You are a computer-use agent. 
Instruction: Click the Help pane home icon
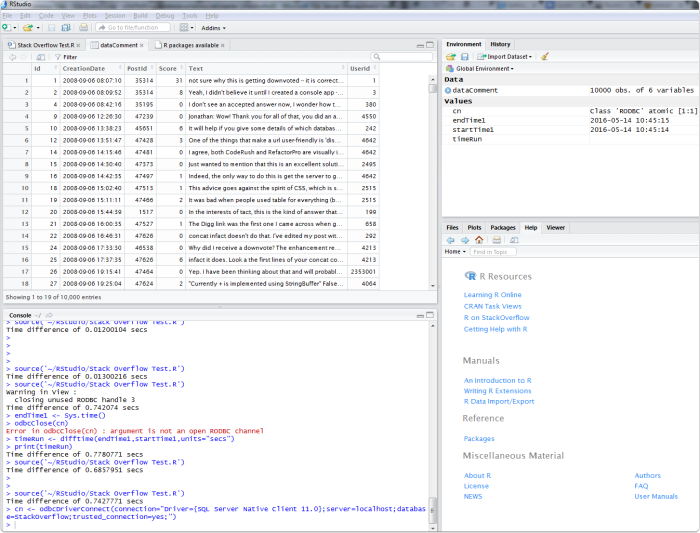(x=478, y=240)
